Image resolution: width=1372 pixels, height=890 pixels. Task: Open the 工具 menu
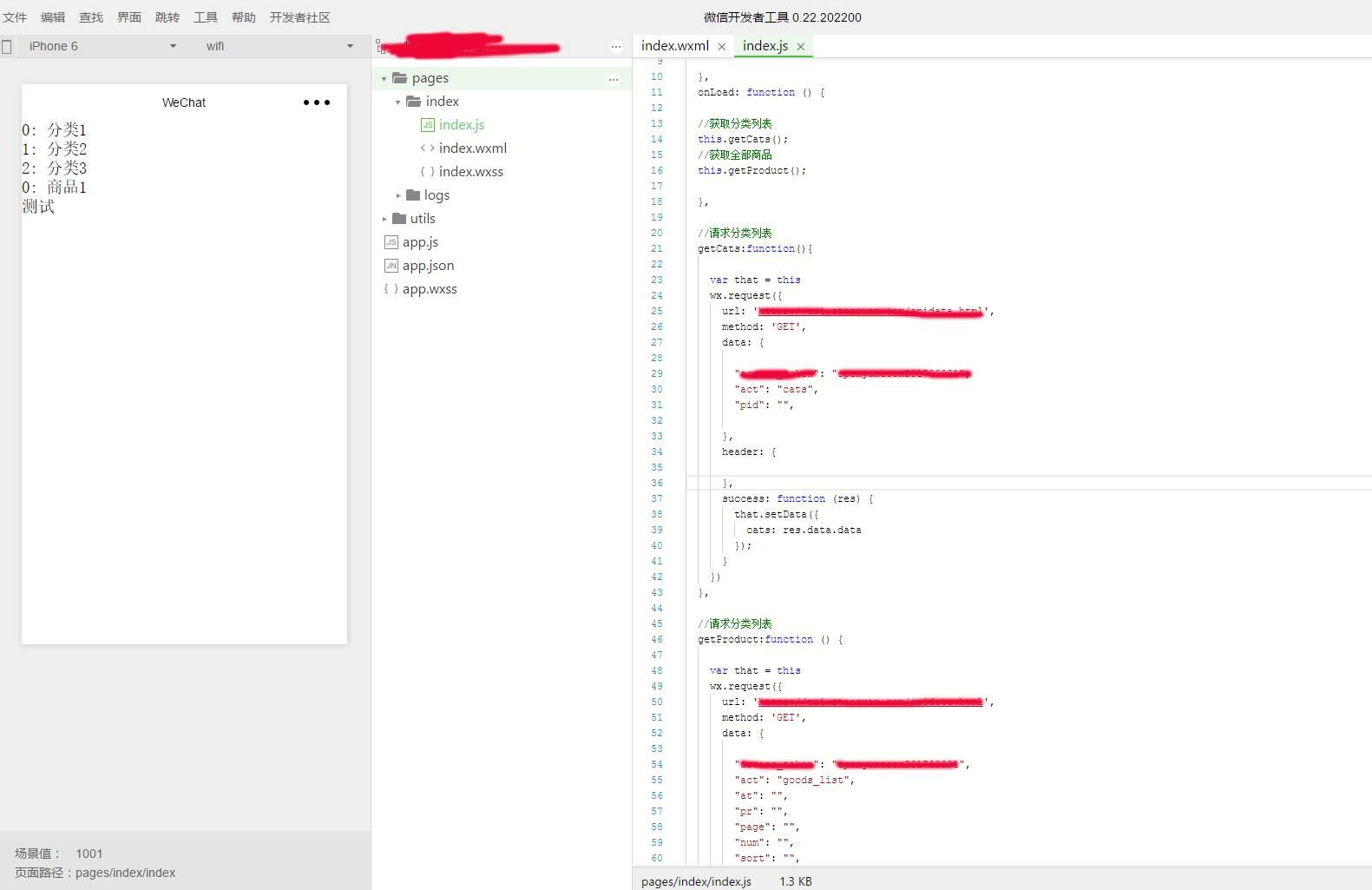point(206,17)
